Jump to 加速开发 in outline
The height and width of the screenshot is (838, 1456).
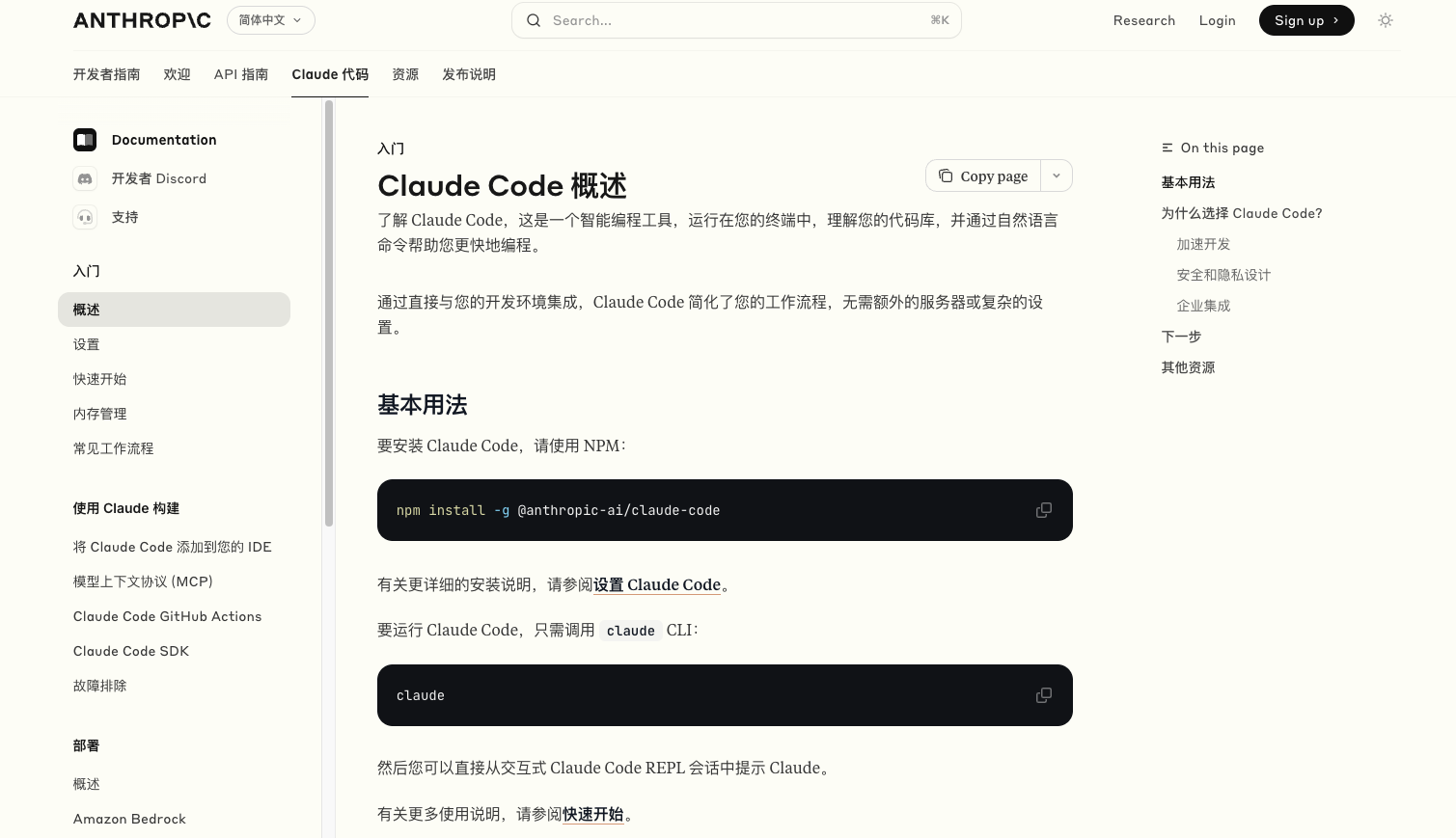pyautogui.click(x=1204, y=244)
